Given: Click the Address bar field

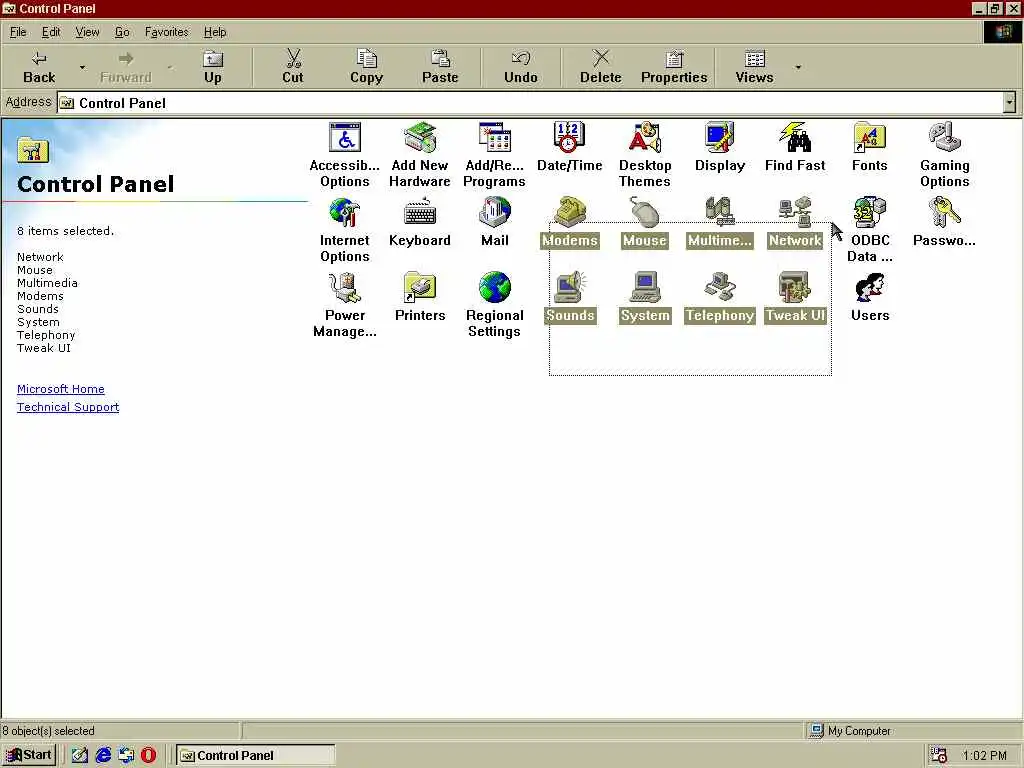Looking at the screenshot, I should tap(530, 103).
